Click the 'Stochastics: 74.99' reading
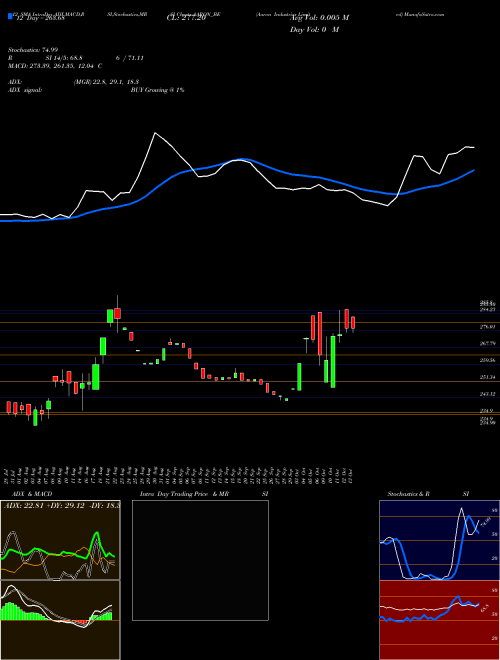The height and width of the screenshot is (660, 500). pyautogui.click(x=32, y=50)
